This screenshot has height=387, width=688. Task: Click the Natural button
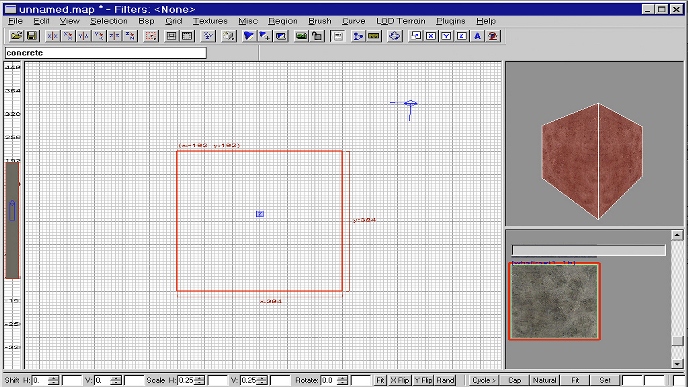(545, 380)
